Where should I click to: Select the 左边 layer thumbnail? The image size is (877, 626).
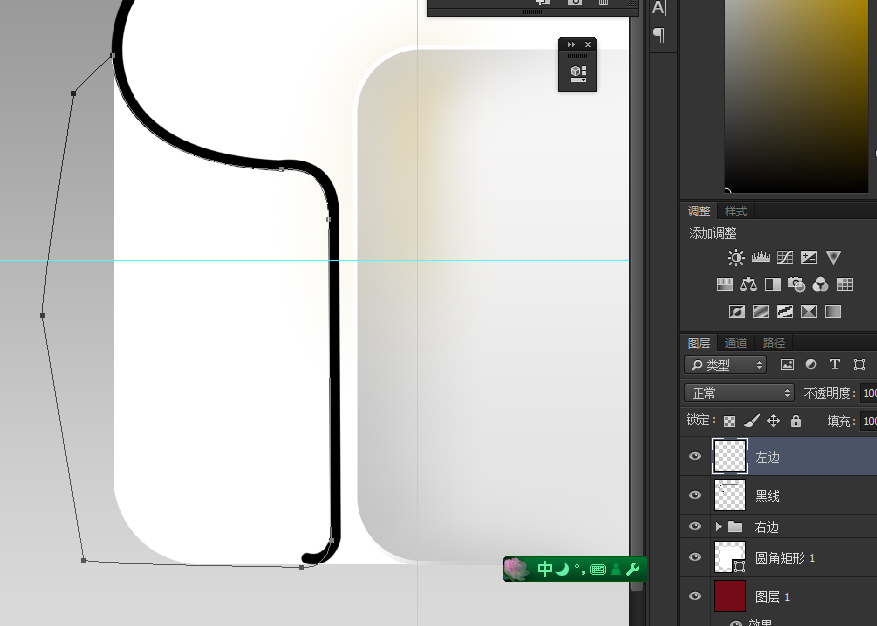click(x=730, y=456)
